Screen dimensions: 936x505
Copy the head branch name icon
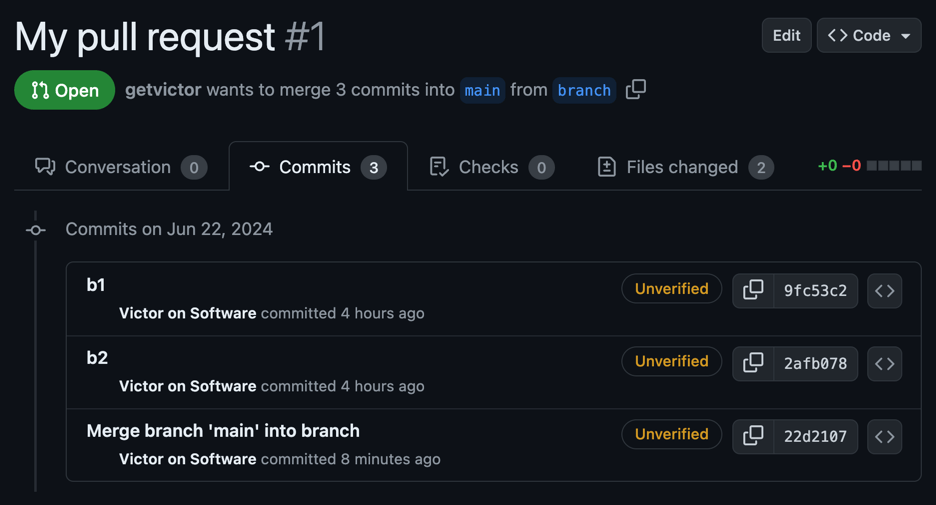coord(636,90)
